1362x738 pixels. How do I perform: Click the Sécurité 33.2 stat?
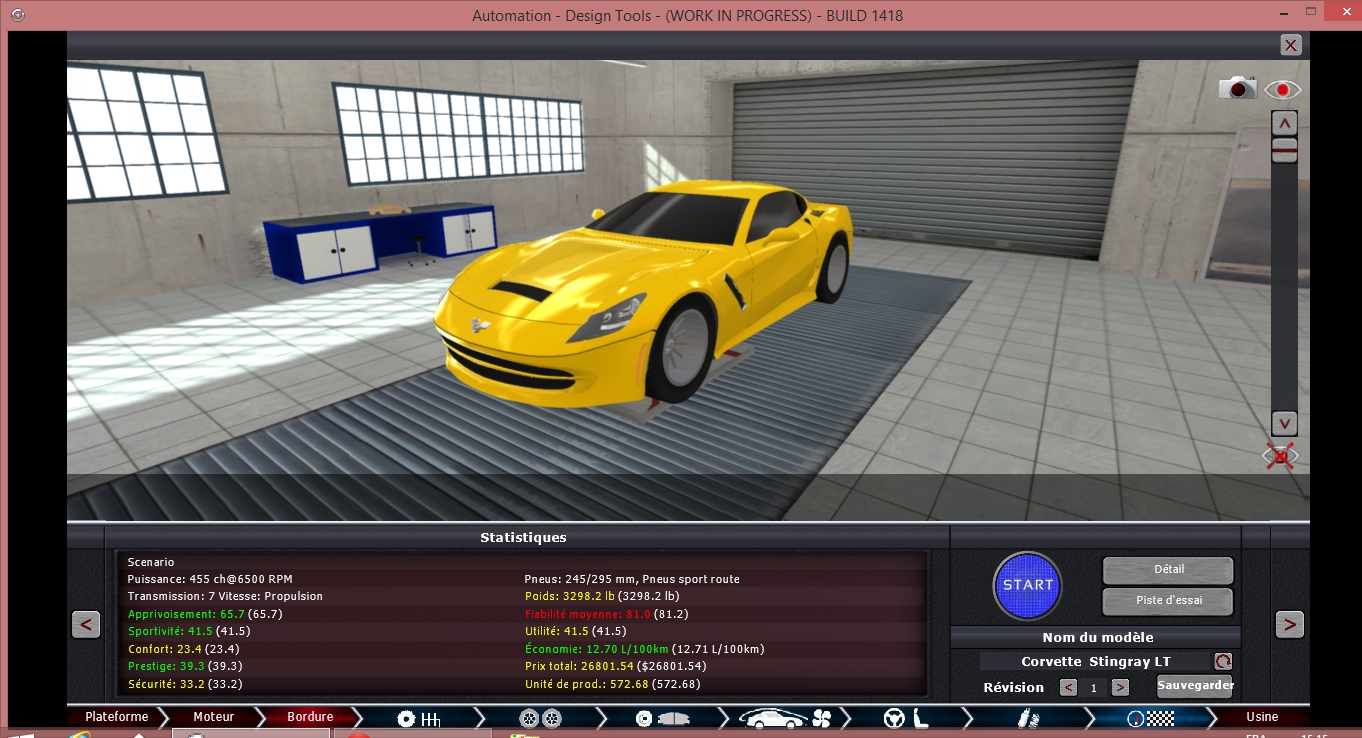click(x=185, y=684)
